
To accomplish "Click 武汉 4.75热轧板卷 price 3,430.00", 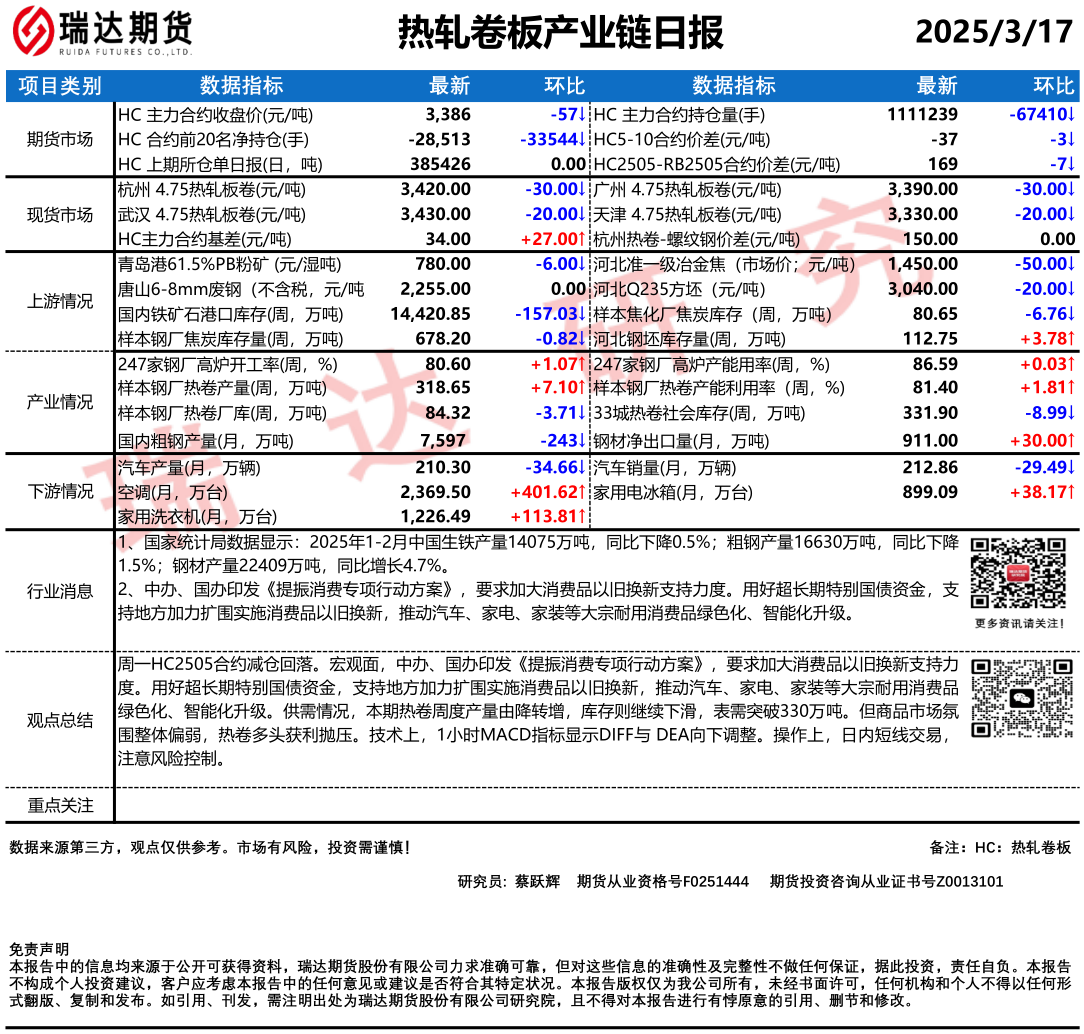I will pos(436,214).
